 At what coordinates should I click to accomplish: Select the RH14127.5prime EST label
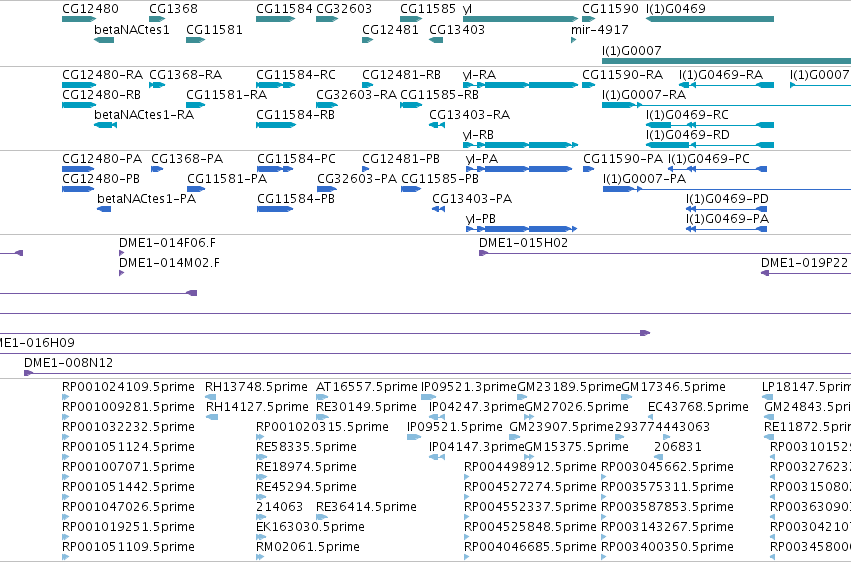(x=257, y=407)
